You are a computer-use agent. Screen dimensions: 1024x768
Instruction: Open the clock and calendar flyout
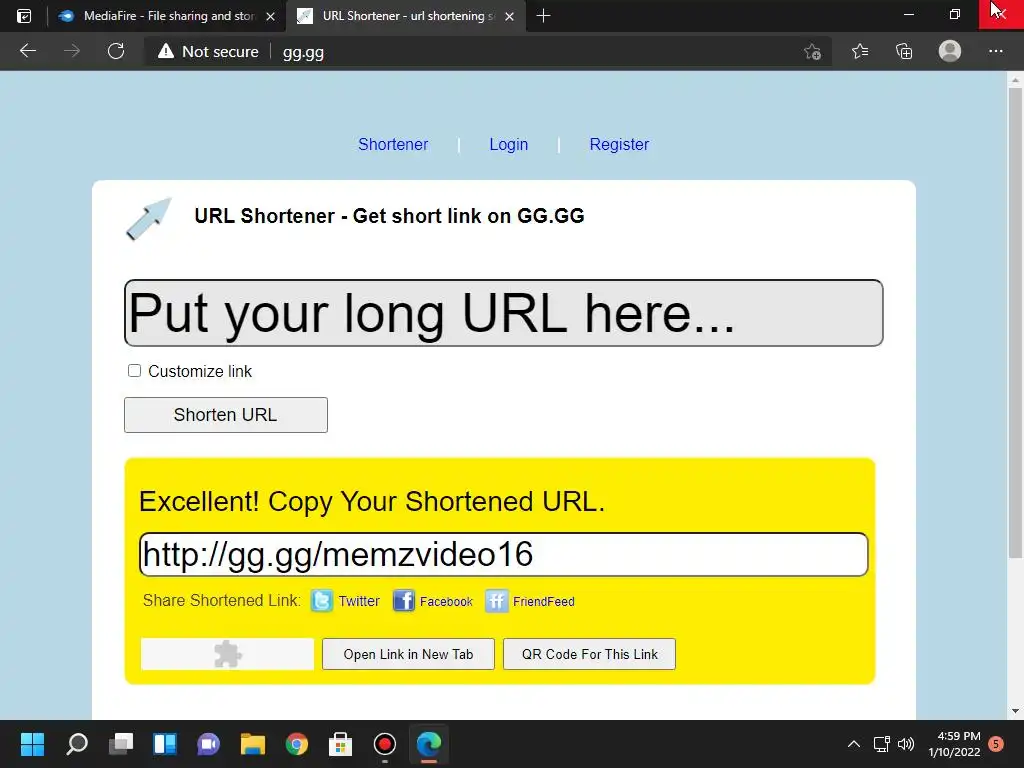954,744
